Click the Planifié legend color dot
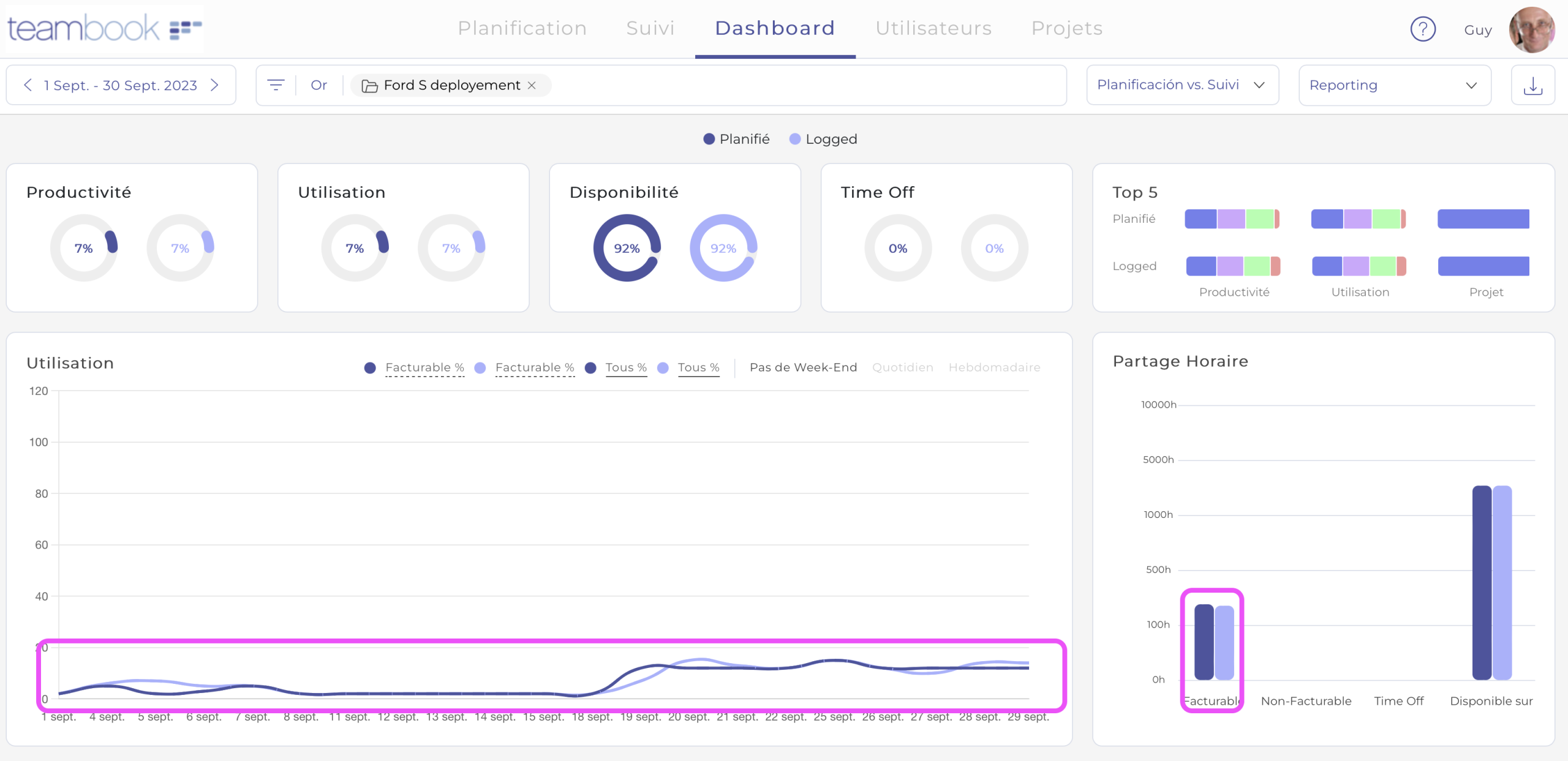1568x761 pixels. click(x=709, y=139)
